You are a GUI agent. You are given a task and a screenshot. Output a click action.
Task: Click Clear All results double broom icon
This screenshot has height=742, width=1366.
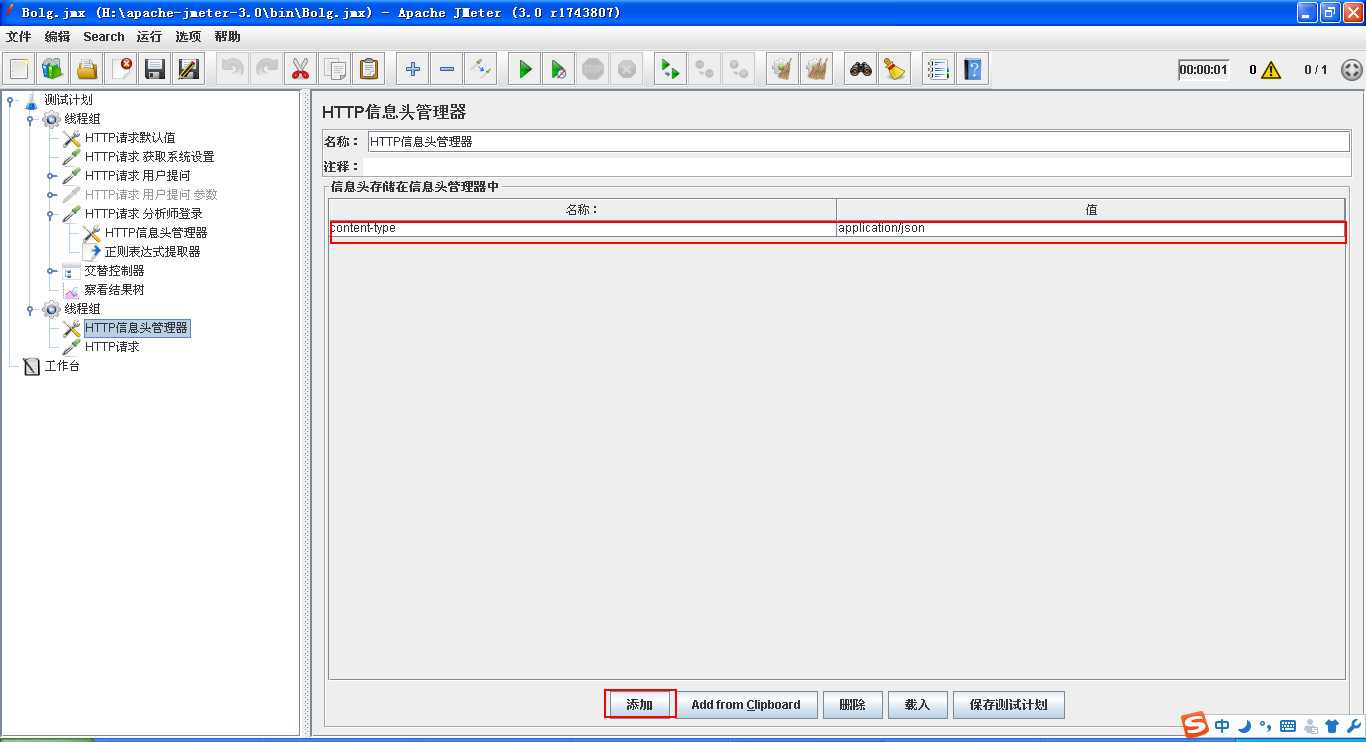coord(817,69)
